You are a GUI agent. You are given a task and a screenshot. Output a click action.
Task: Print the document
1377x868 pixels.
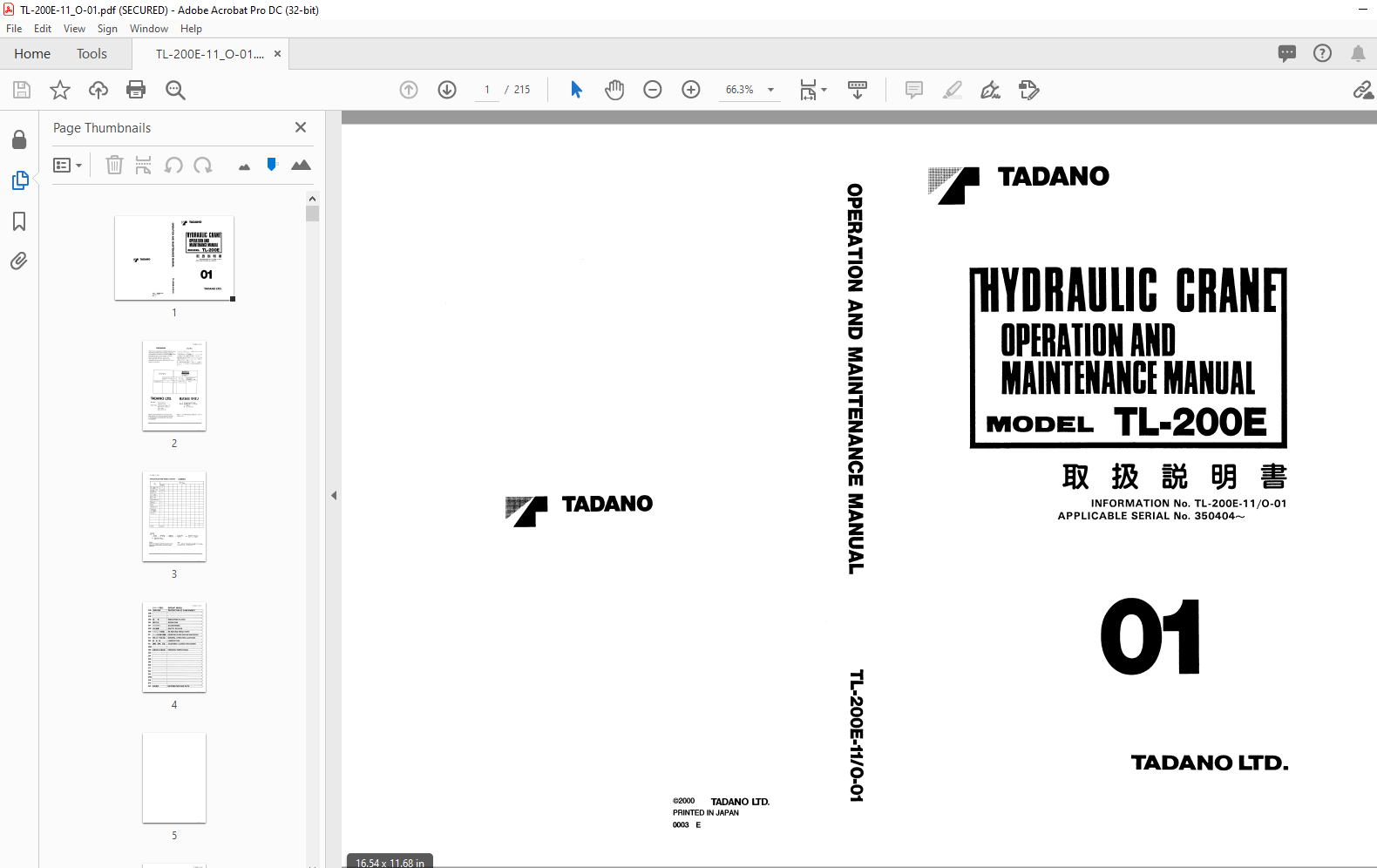tap(136, 90)
